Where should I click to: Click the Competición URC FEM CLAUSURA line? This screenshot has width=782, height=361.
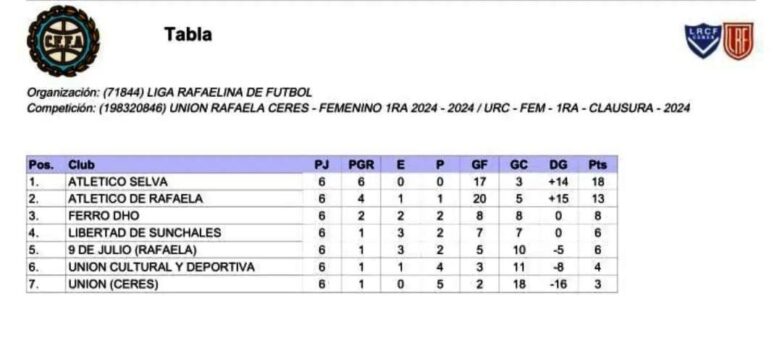coord(359,108)
